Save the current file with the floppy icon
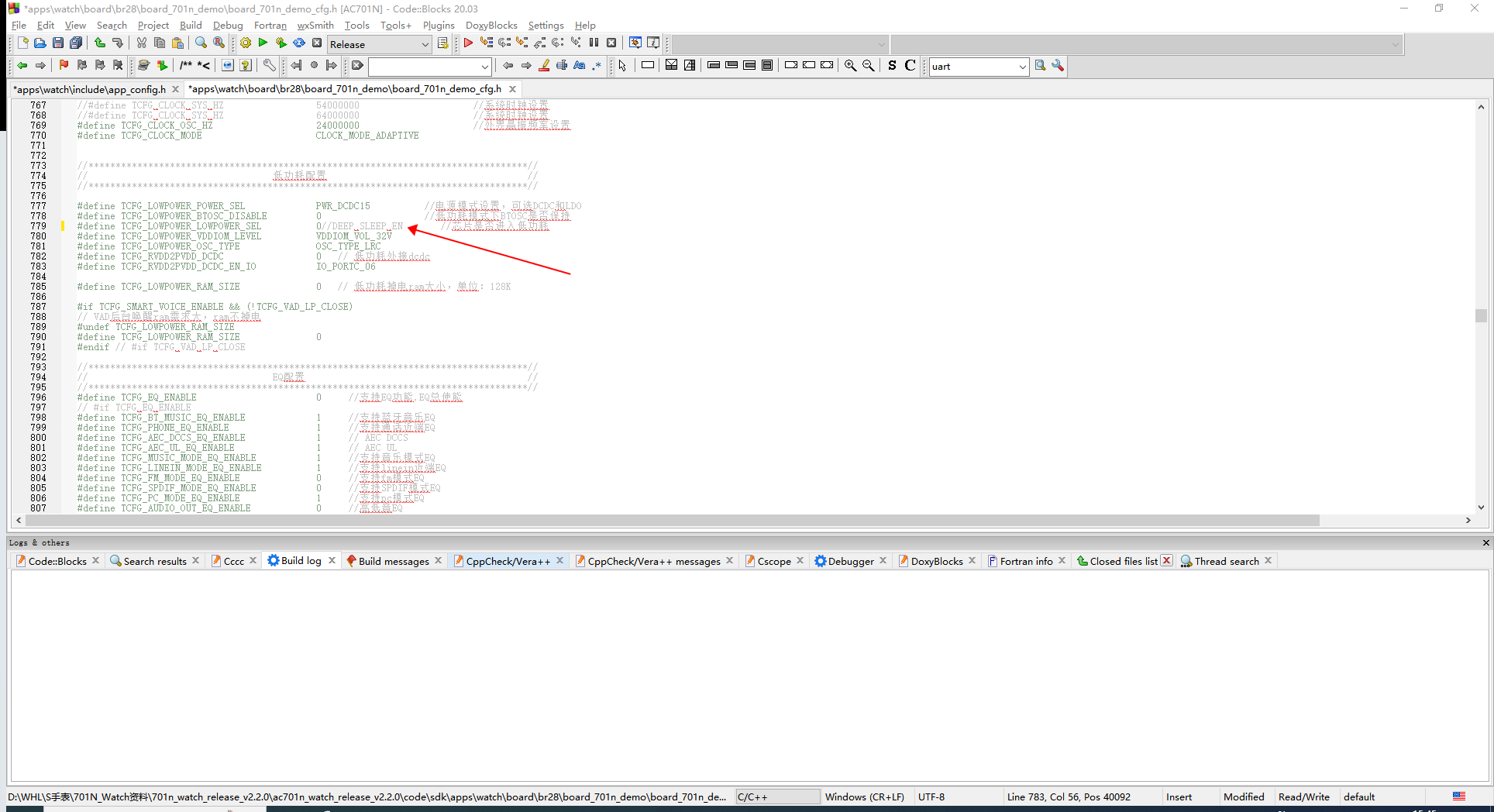This screenshot has width=1494, height=812. point(58,43)
